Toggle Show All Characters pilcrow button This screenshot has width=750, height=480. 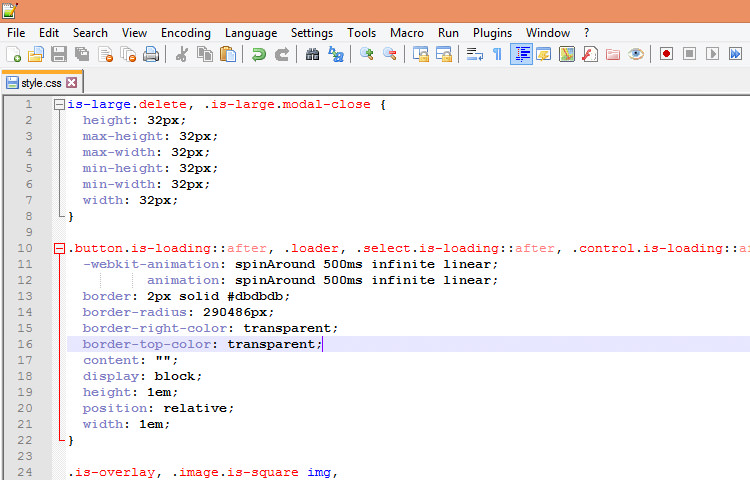click(497, 54)
